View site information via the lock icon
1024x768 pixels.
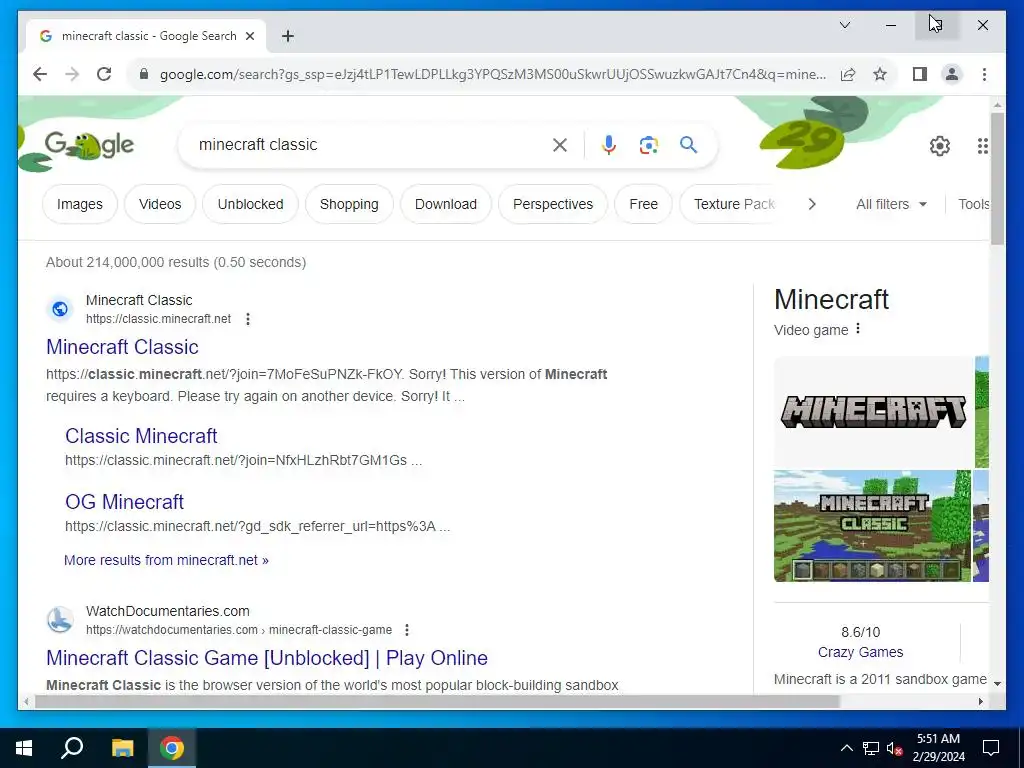click(x=144, y=74)
